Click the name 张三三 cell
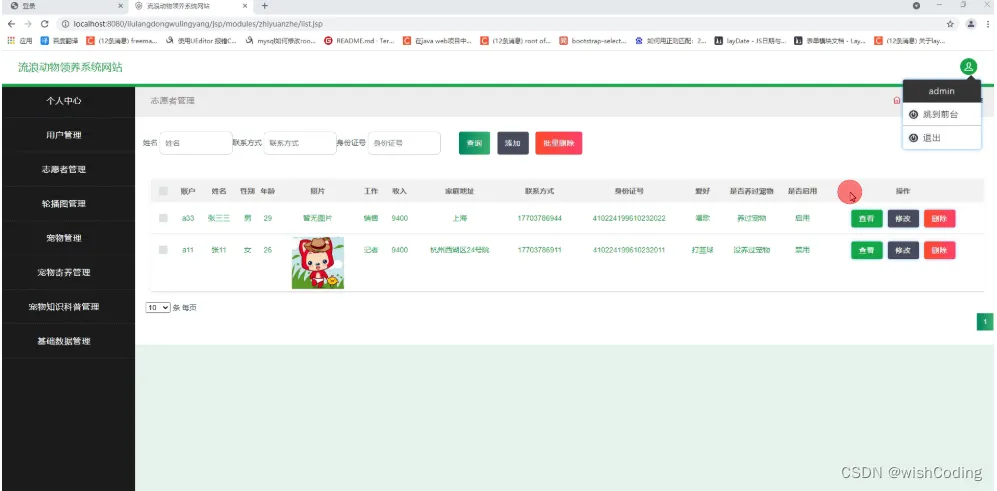997x491 pixels. point(219,218)
